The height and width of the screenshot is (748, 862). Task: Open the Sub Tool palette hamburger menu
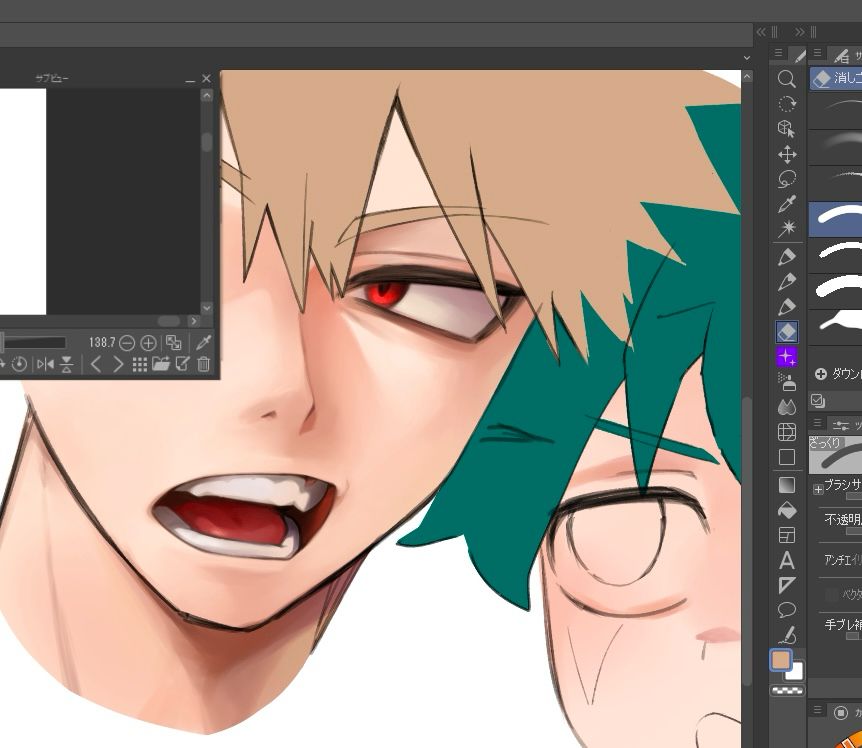tap(817, 53)
